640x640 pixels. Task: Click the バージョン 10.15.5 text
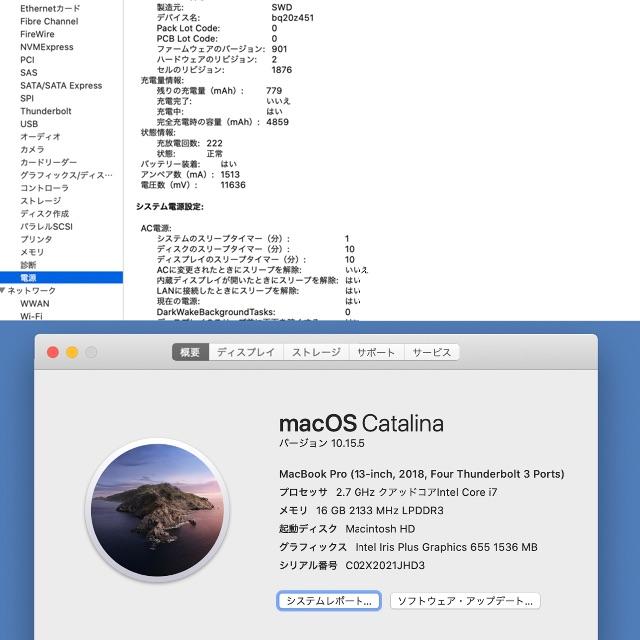coord(322,443)
